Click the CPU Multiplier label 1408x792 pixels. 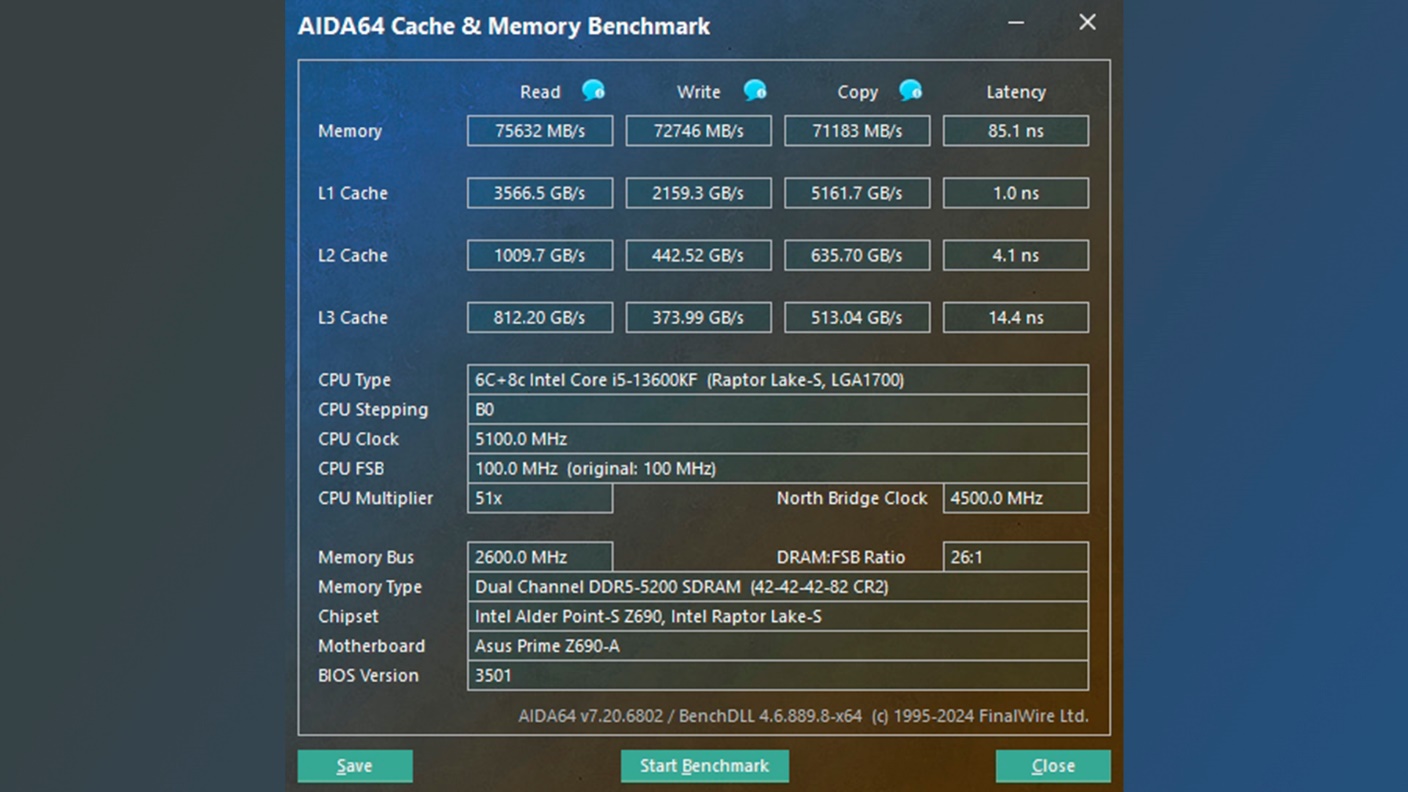click(x=376, y=498)
